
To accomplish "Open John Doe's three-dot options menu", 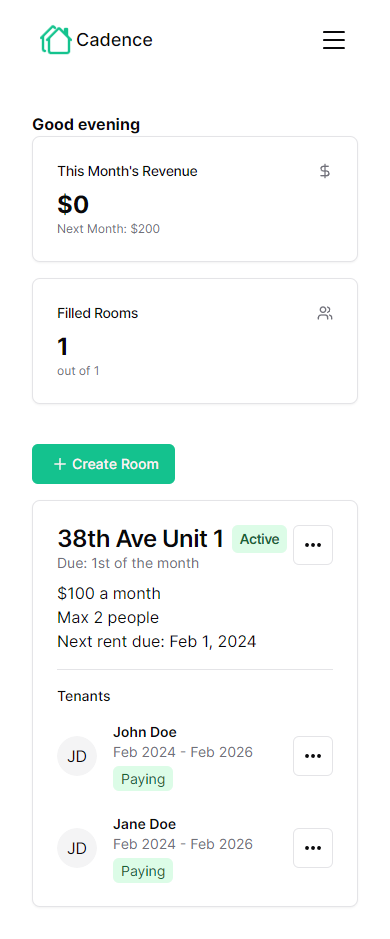I will [x=313, y=756].
